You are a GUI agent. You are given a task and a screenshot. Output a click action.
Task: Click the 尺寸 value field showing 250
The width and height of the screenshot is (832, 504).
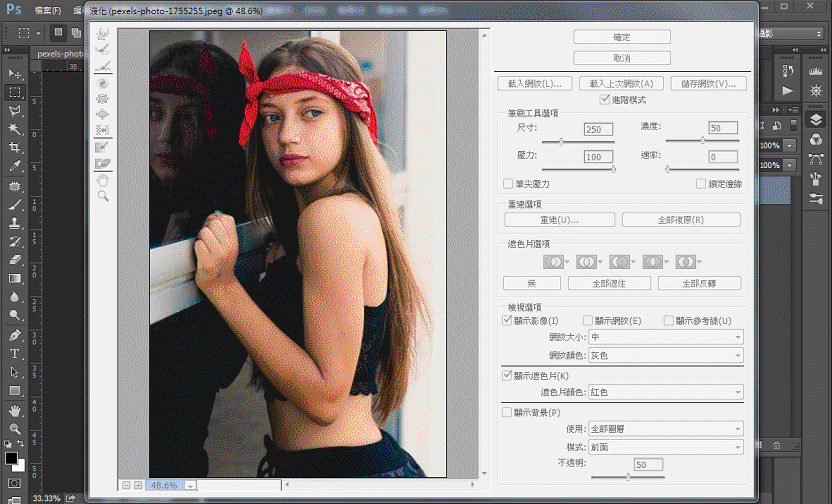tap(598, 129)
